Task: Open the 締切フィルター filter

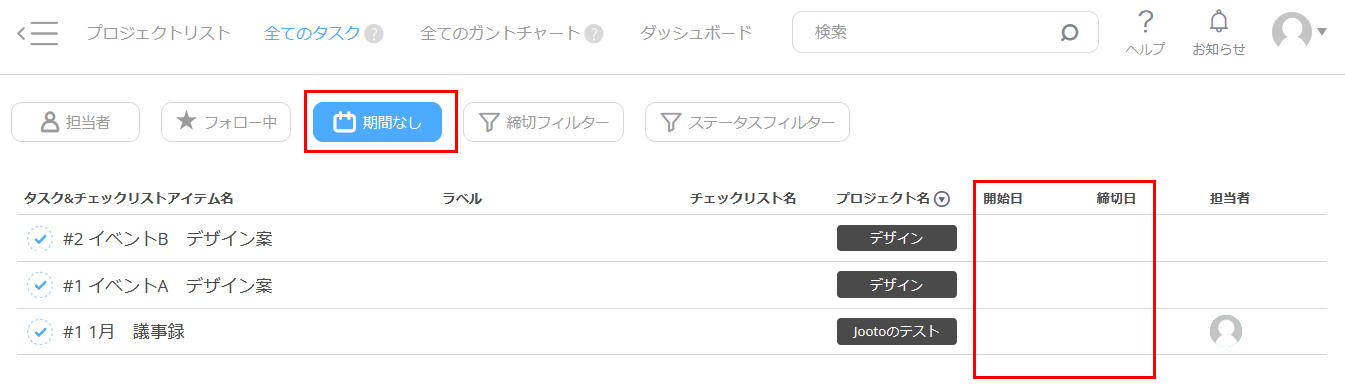Action: click(543, 122)
